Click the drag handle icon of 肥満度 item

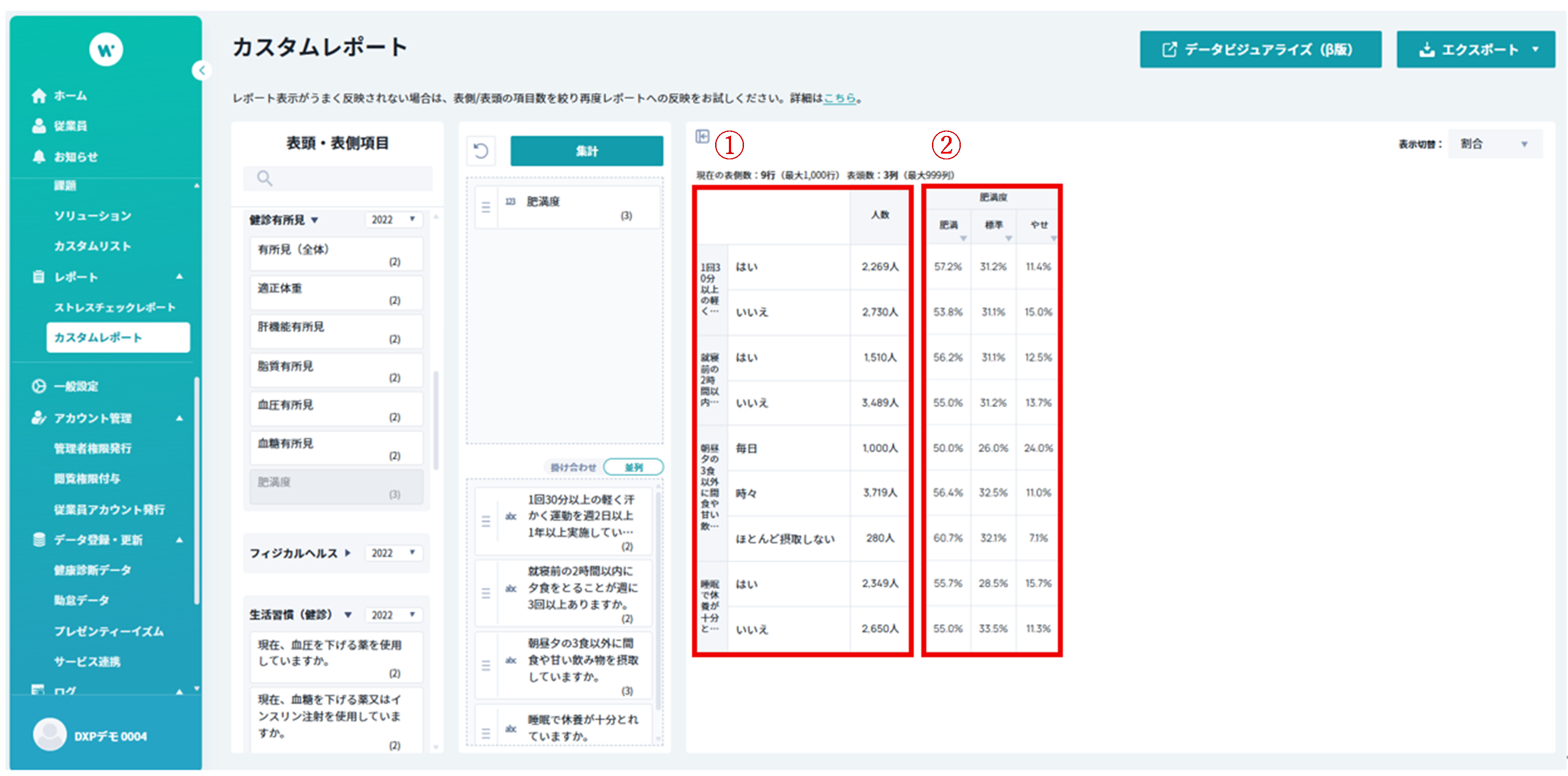pyautogui.click(x=486, y=208)
